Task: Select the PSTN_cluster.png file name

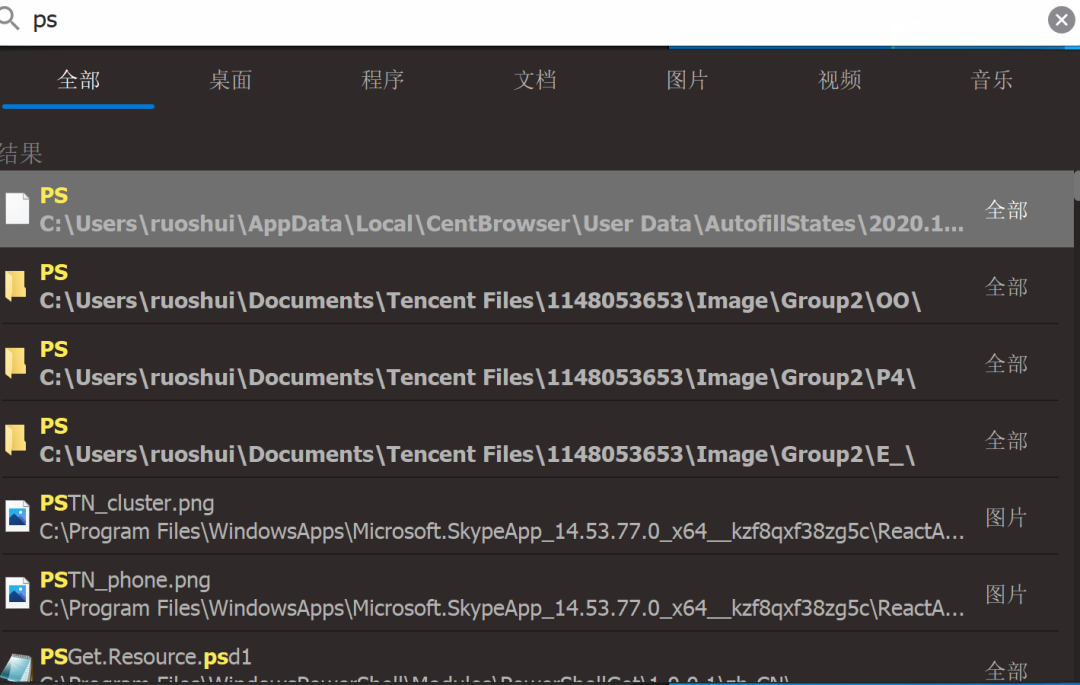Action: [x=127, y=504]
